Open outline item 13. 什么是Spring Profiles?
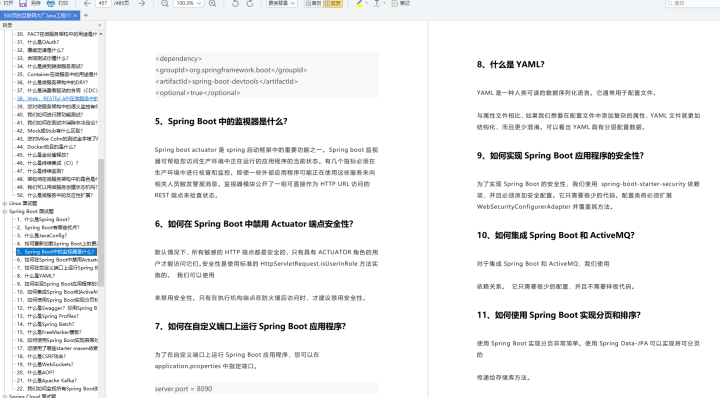720x398 pixels. 48,316
